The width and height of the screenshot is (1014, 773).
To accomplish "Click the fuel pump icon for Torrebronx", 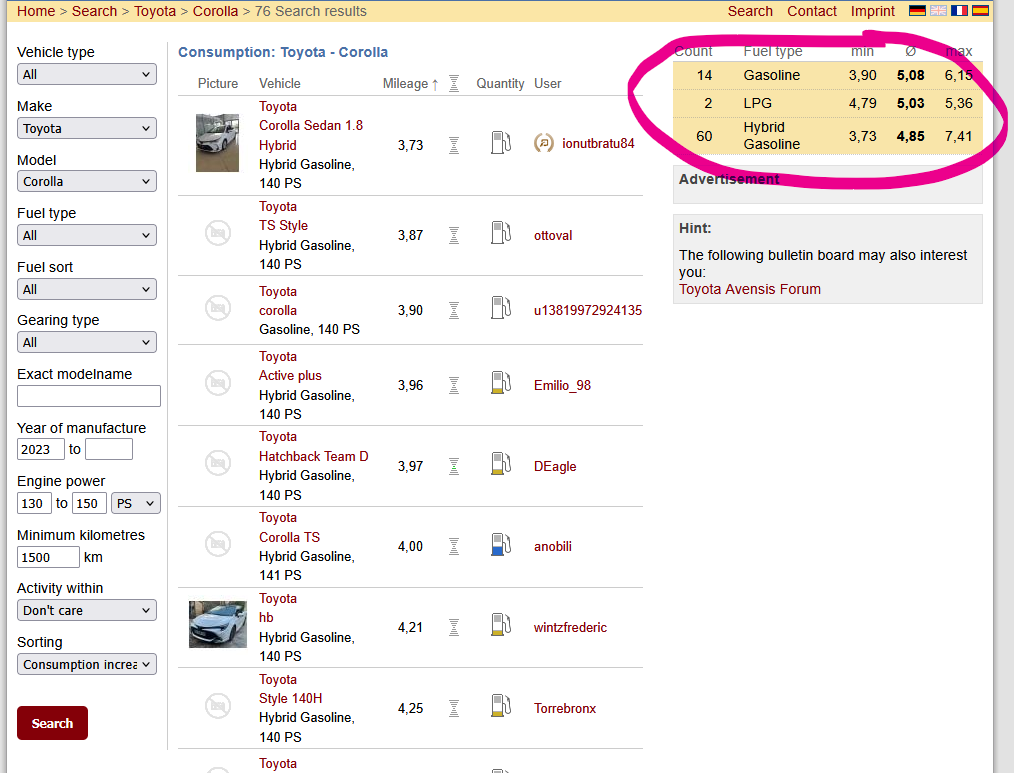I will coord(501,706).
